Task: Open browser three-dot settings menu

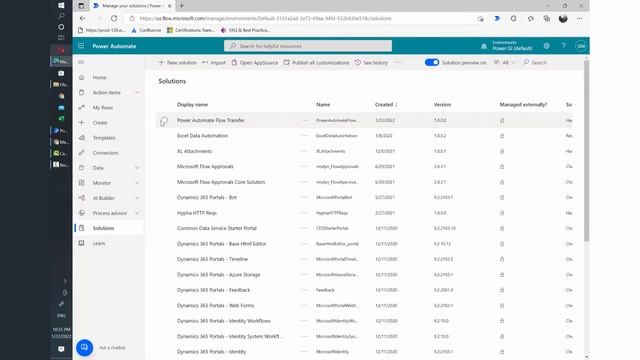Action: coord(580,18)
